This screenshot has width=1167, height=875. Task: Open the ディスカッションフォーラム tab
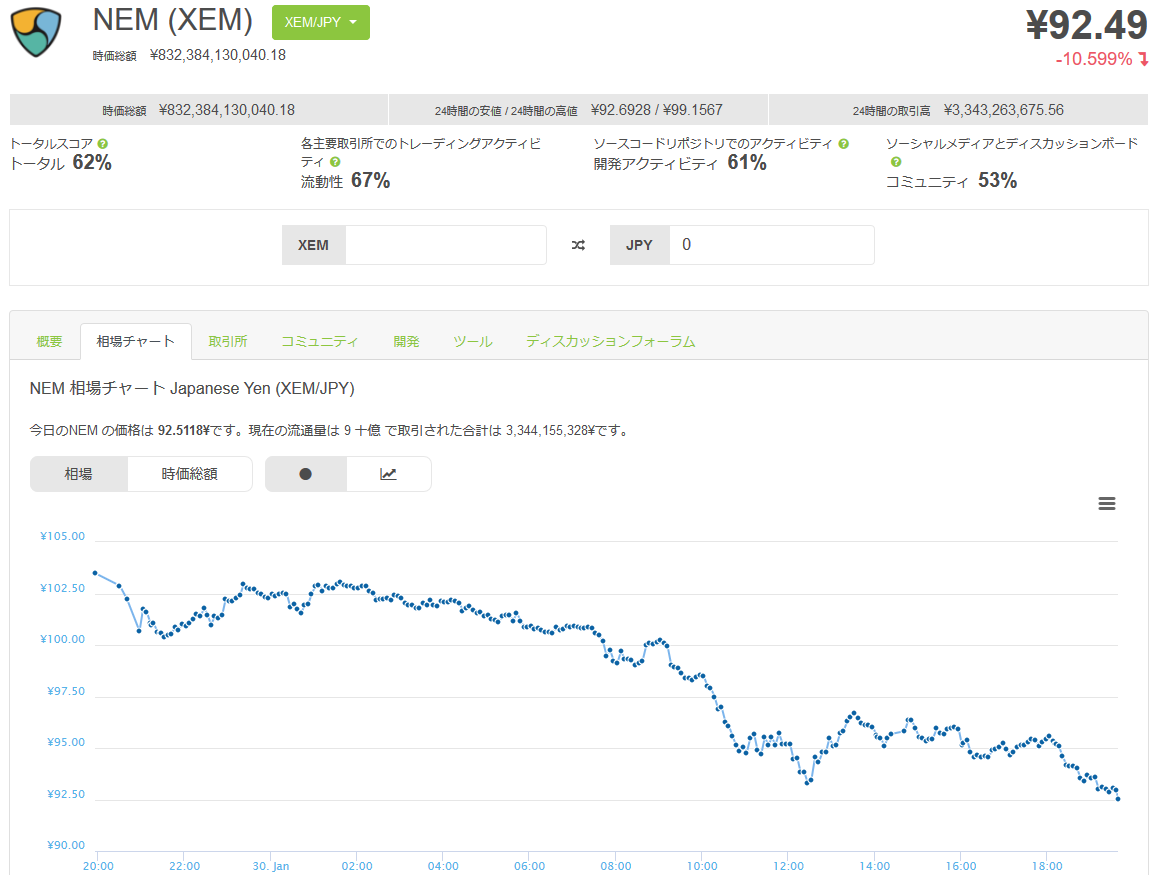click(x=610, y=342)
